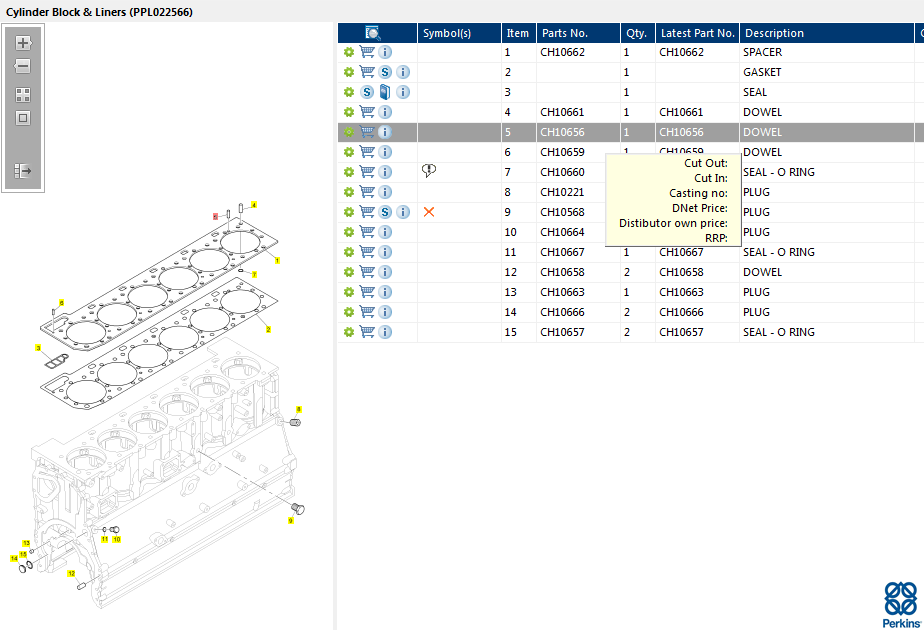
Task: Click the list export arrow icon
Action: pyautogui.click(x=23, y=171)
